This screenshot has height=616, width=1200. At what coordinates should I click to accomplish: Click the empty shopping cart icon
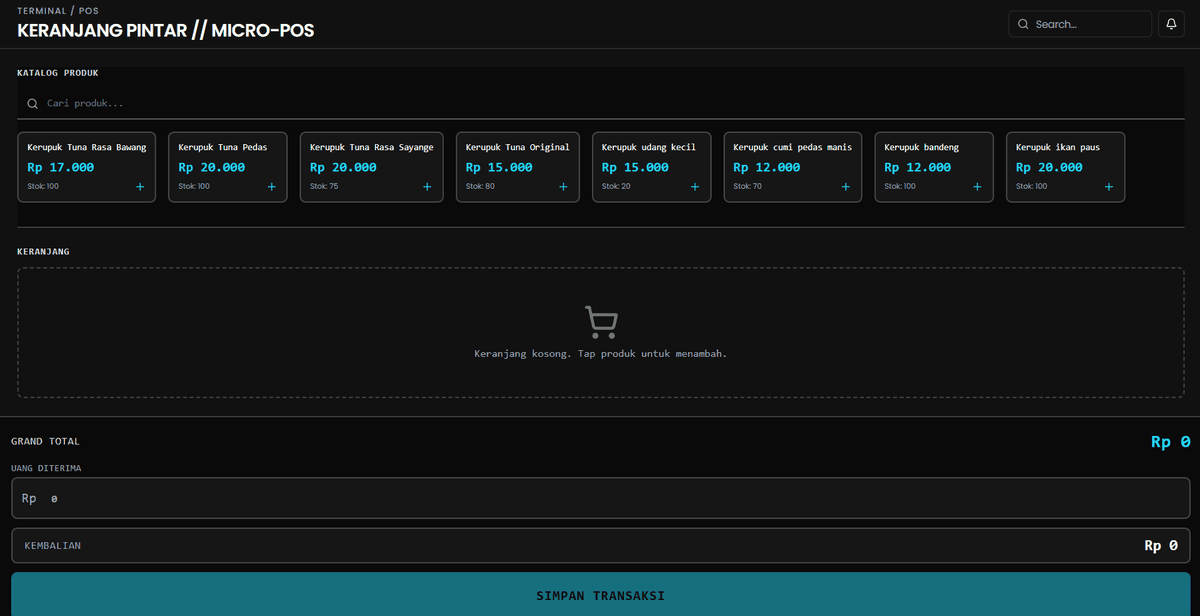(x=600, y=322)
